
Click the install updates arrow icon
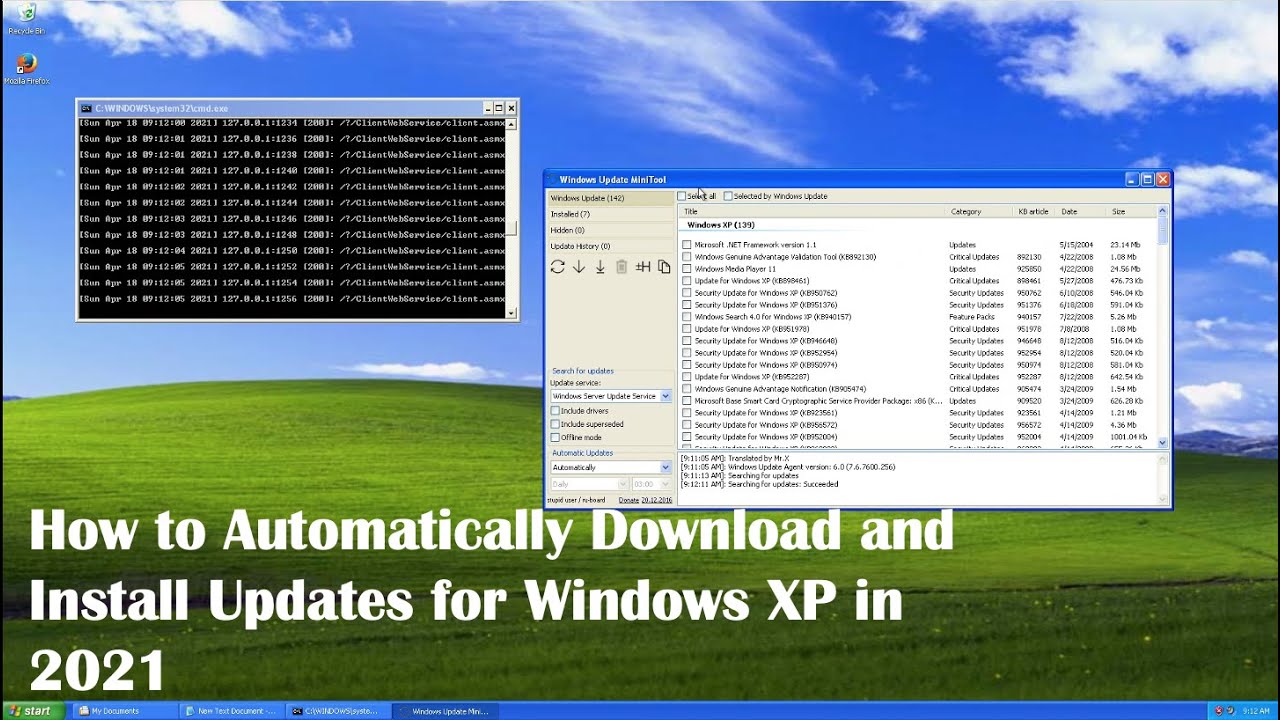pos(600,267)
